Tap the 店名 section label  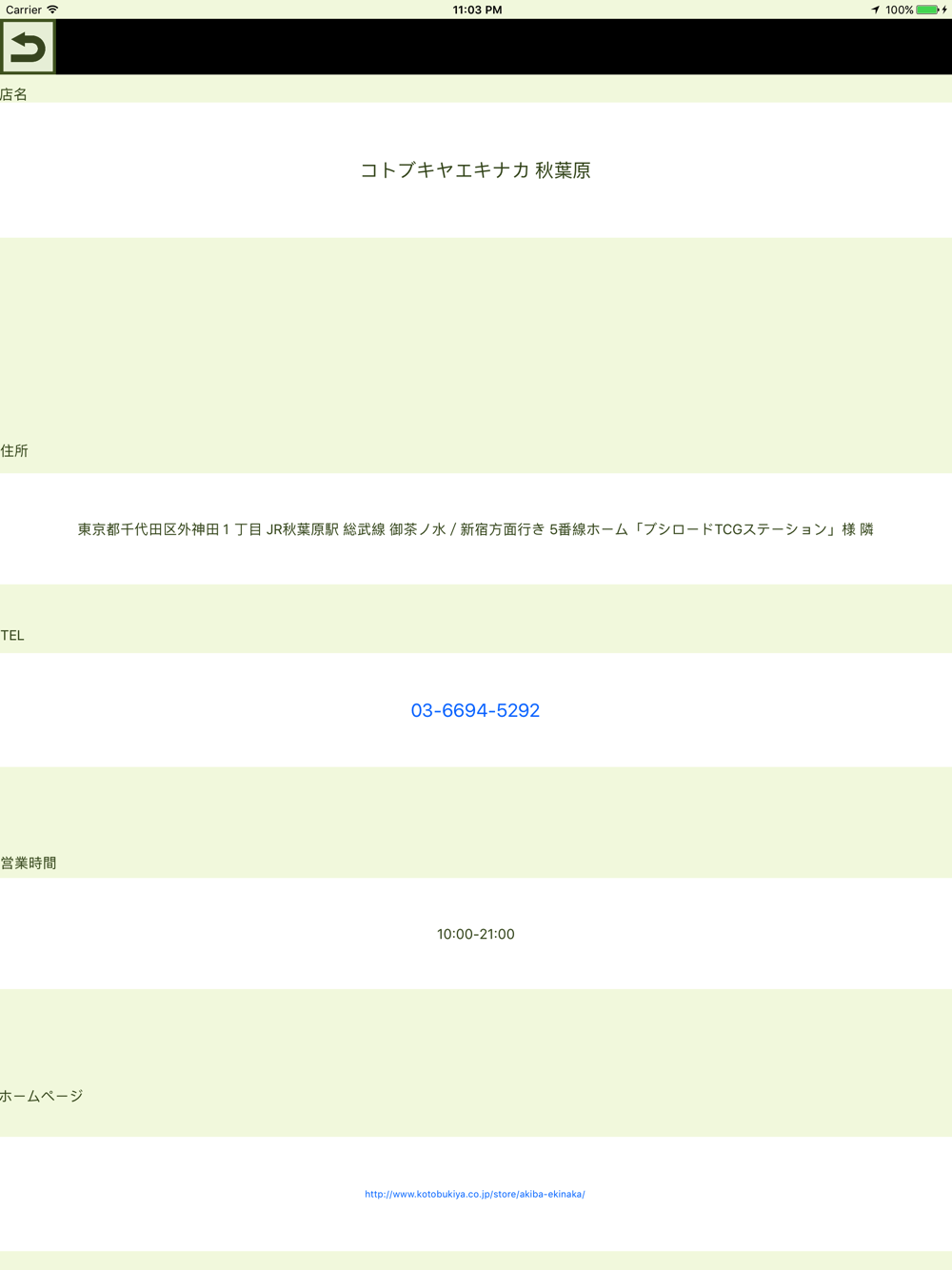coord(14,94)
